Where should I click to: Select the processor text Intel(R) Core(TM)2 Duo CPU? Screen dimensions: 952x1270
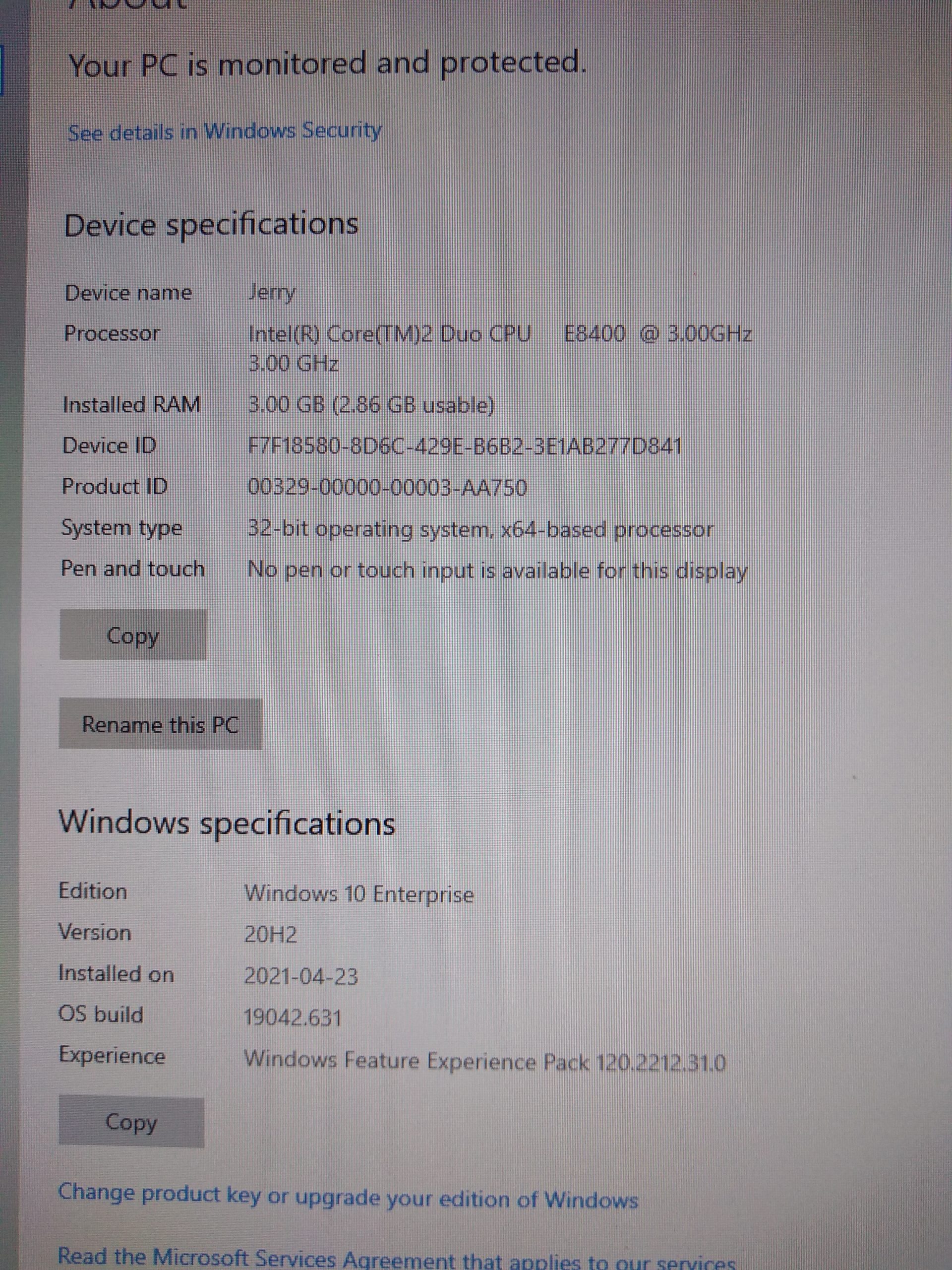coord(390,333)
